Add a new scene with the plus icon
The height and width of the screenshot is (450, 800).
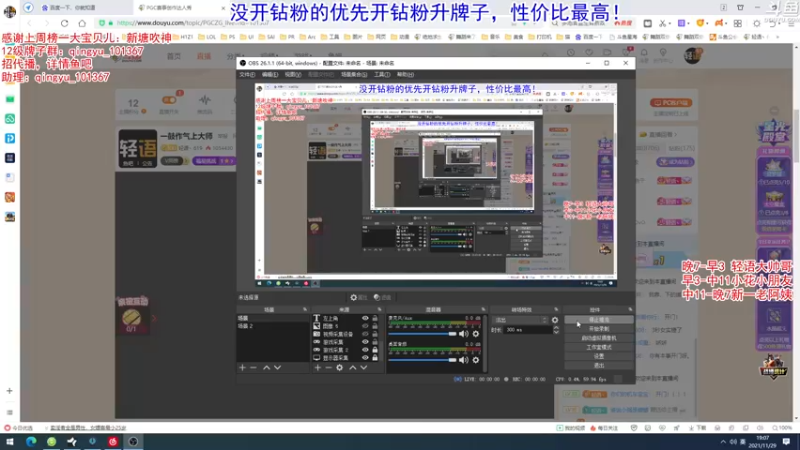242,367
